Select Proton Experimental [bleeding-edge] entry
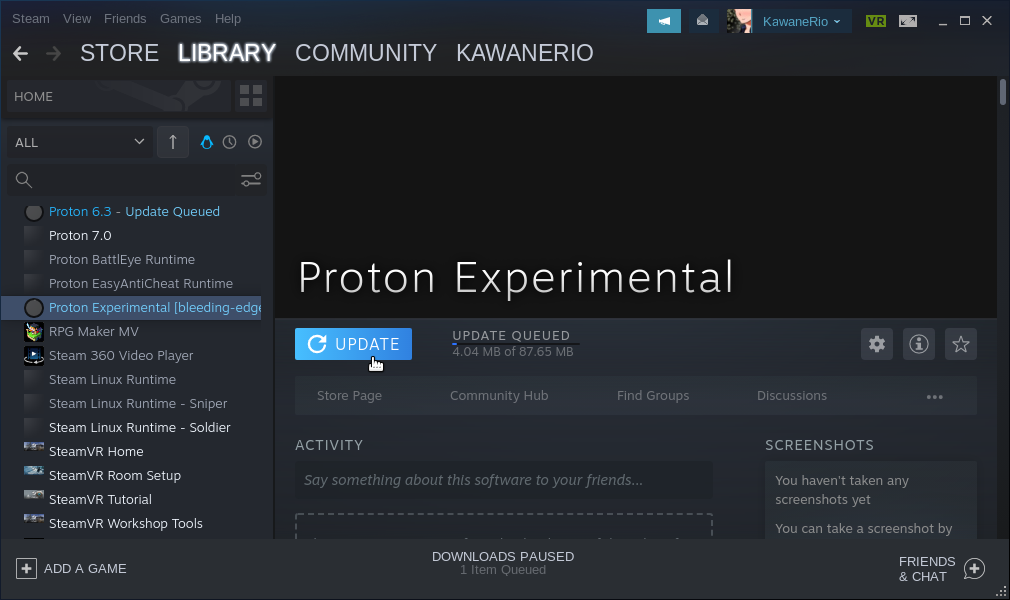The width and height of the screenshot is (1010, 600). coord(131,307)
